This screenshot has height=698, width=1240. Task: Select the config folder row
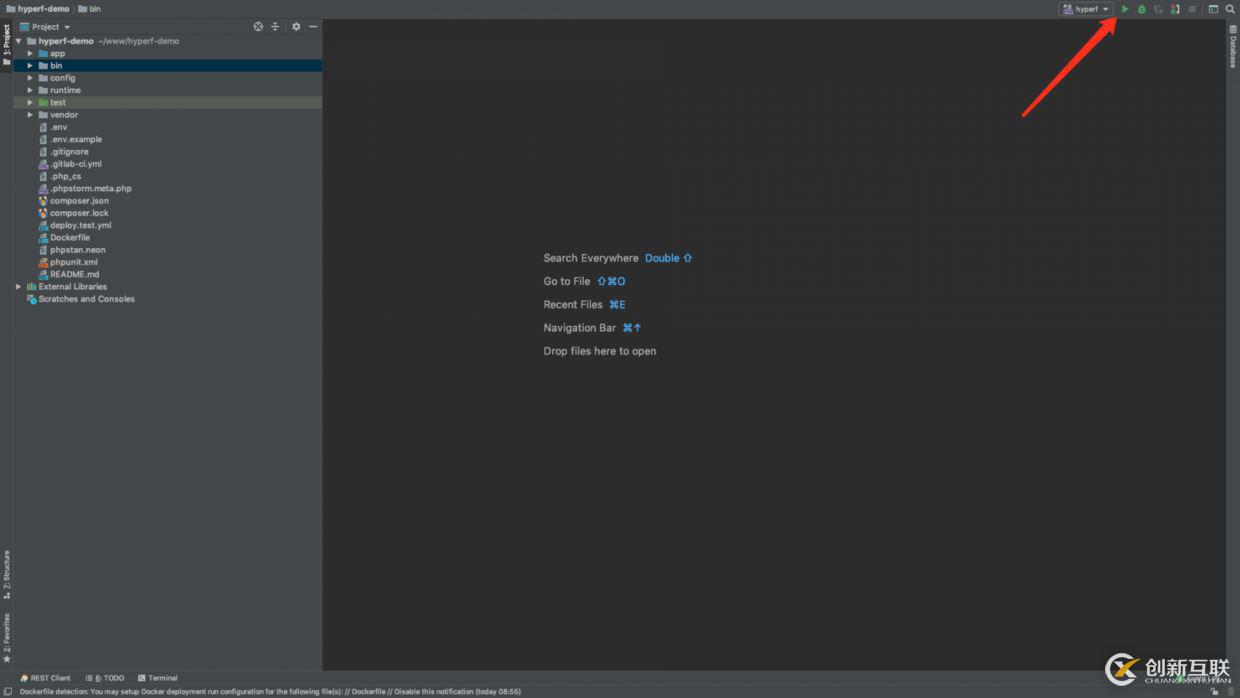tap(168, 78)
